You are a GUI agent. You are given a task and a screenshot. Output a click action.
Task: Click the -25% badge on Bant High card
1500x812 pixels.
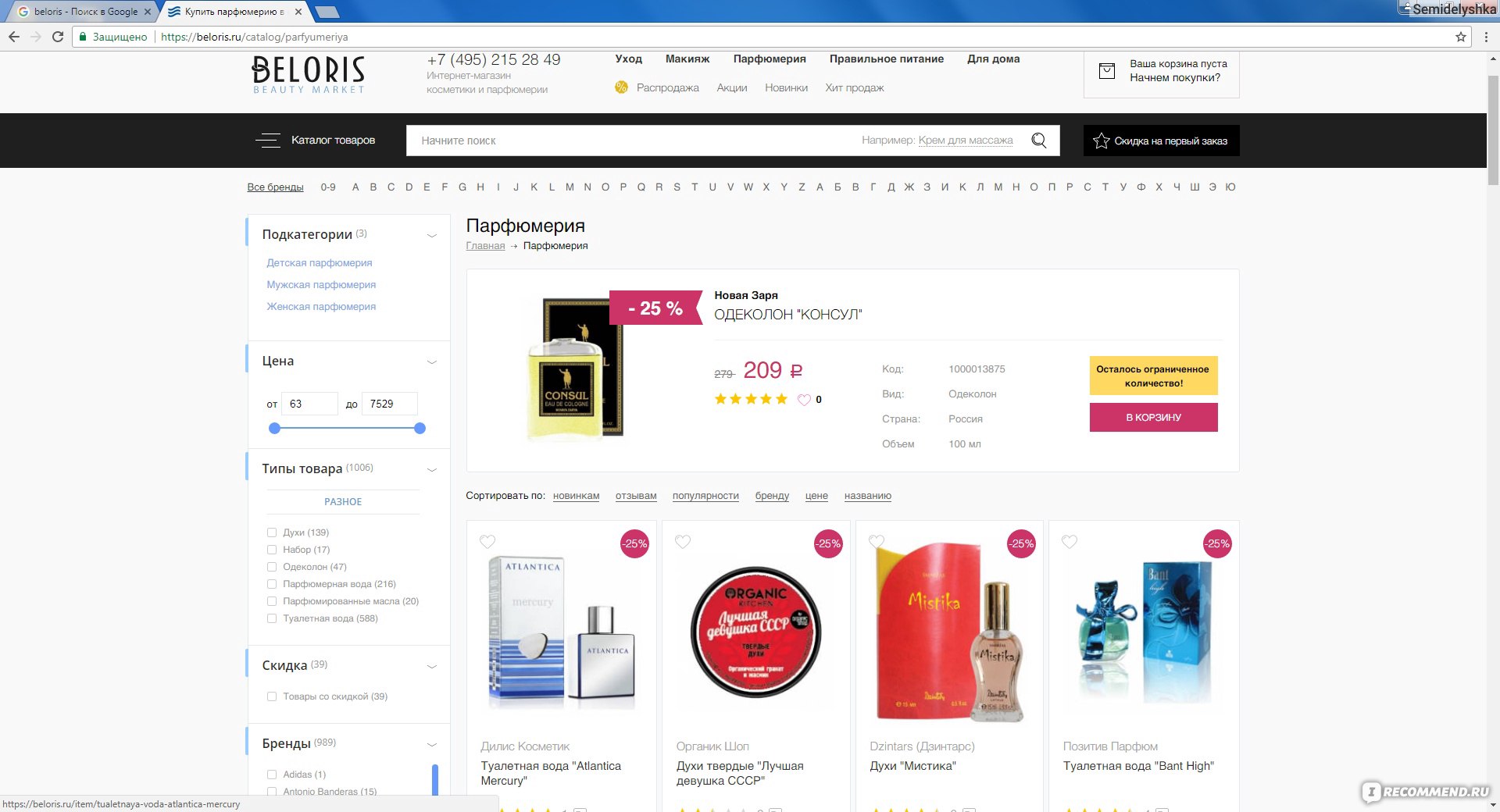[x=1217, y=543]
